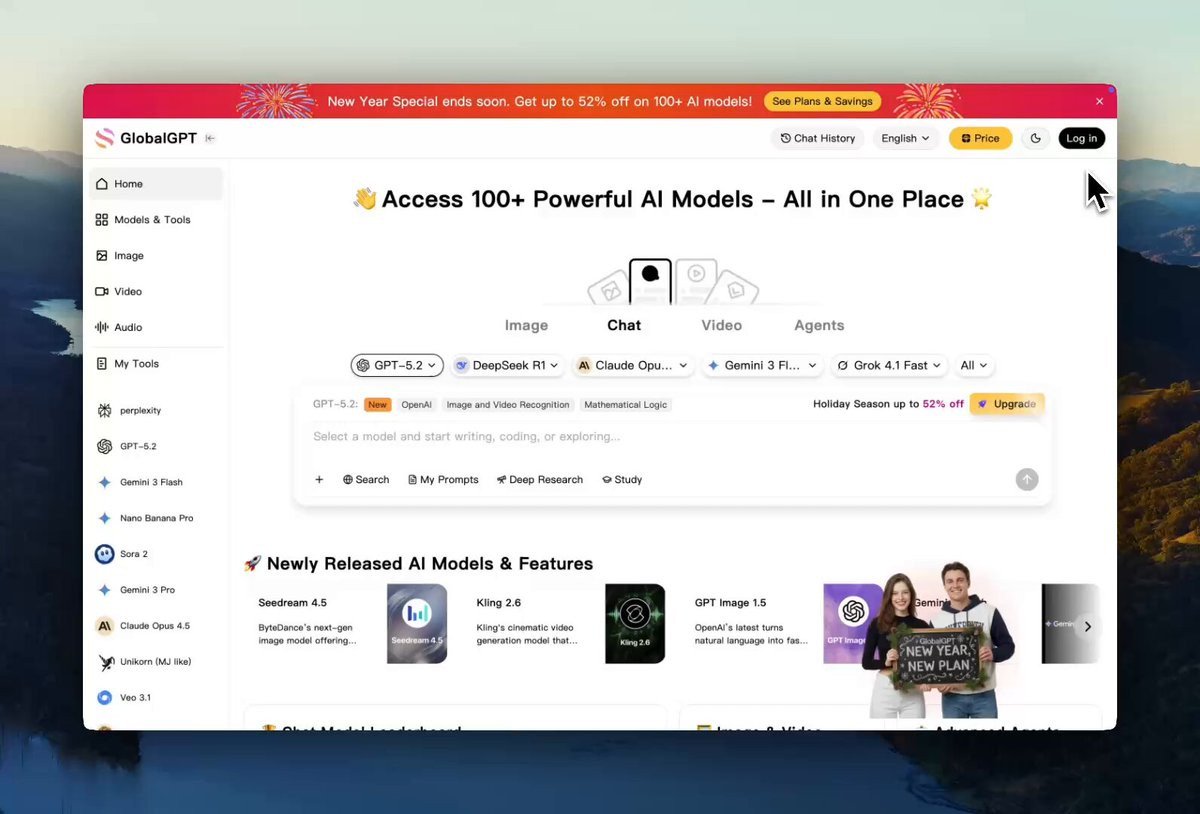Show next models with carousel arrow

point(1087,626)
